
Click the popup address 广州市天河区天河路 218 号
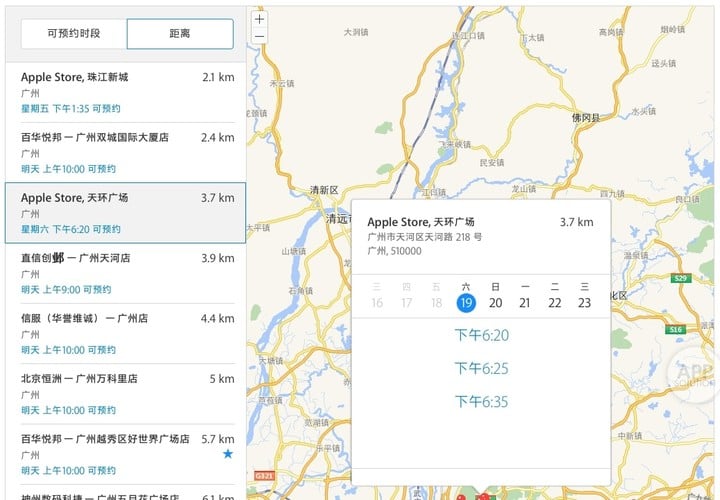(425, 237)
